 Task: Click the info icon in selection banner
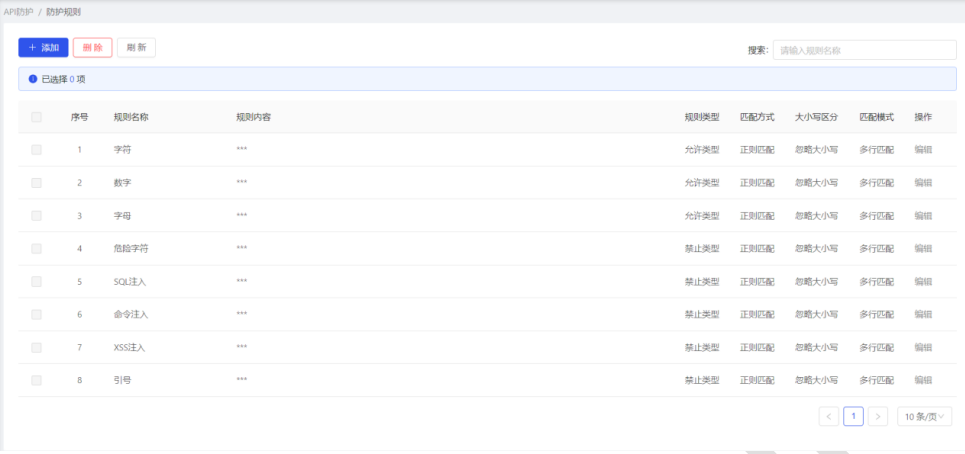click(33, 78)
